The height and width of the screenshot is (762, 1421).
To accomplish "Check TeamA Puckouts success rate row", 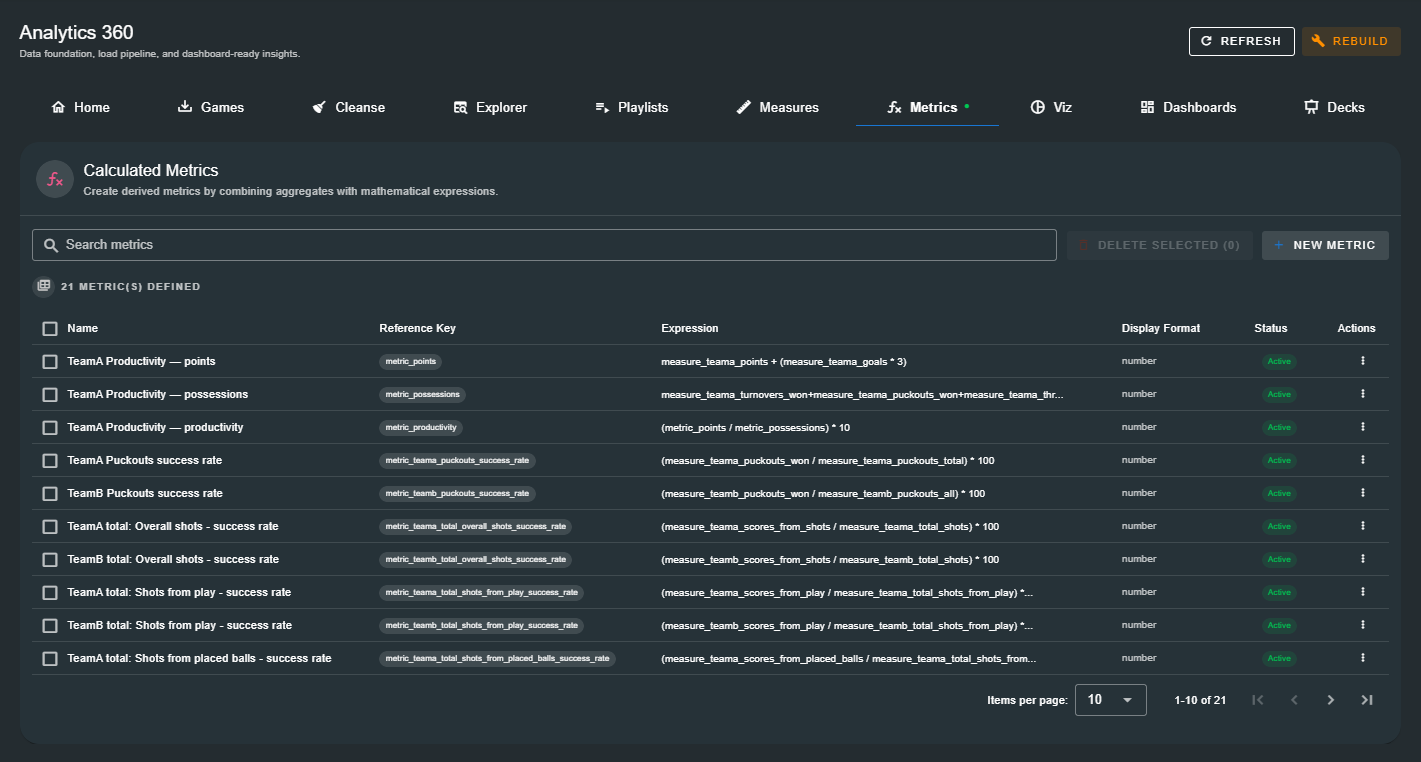I will coord(50,460).
